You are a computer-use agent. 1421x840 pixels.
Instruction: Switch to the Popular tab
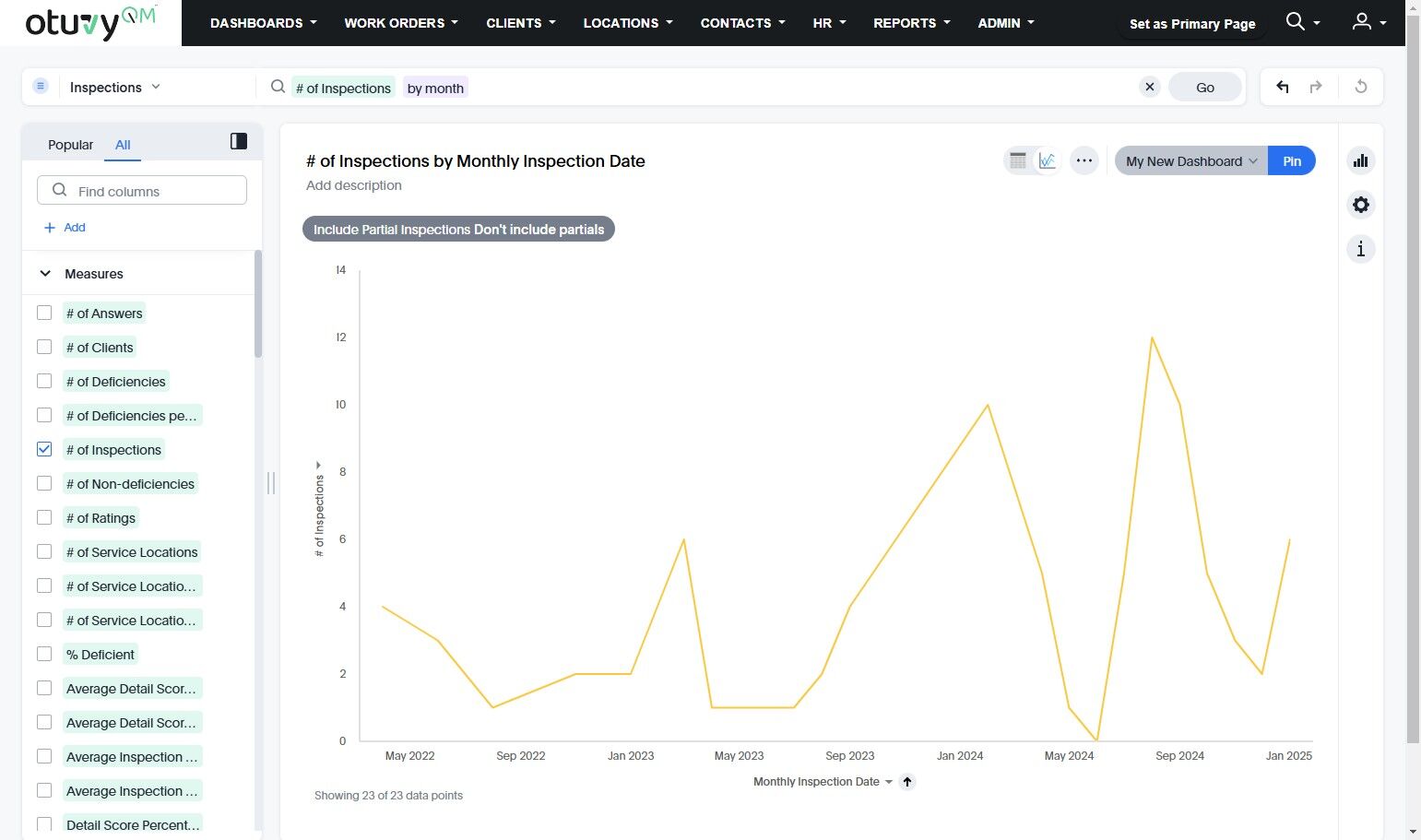pos(70,145)
